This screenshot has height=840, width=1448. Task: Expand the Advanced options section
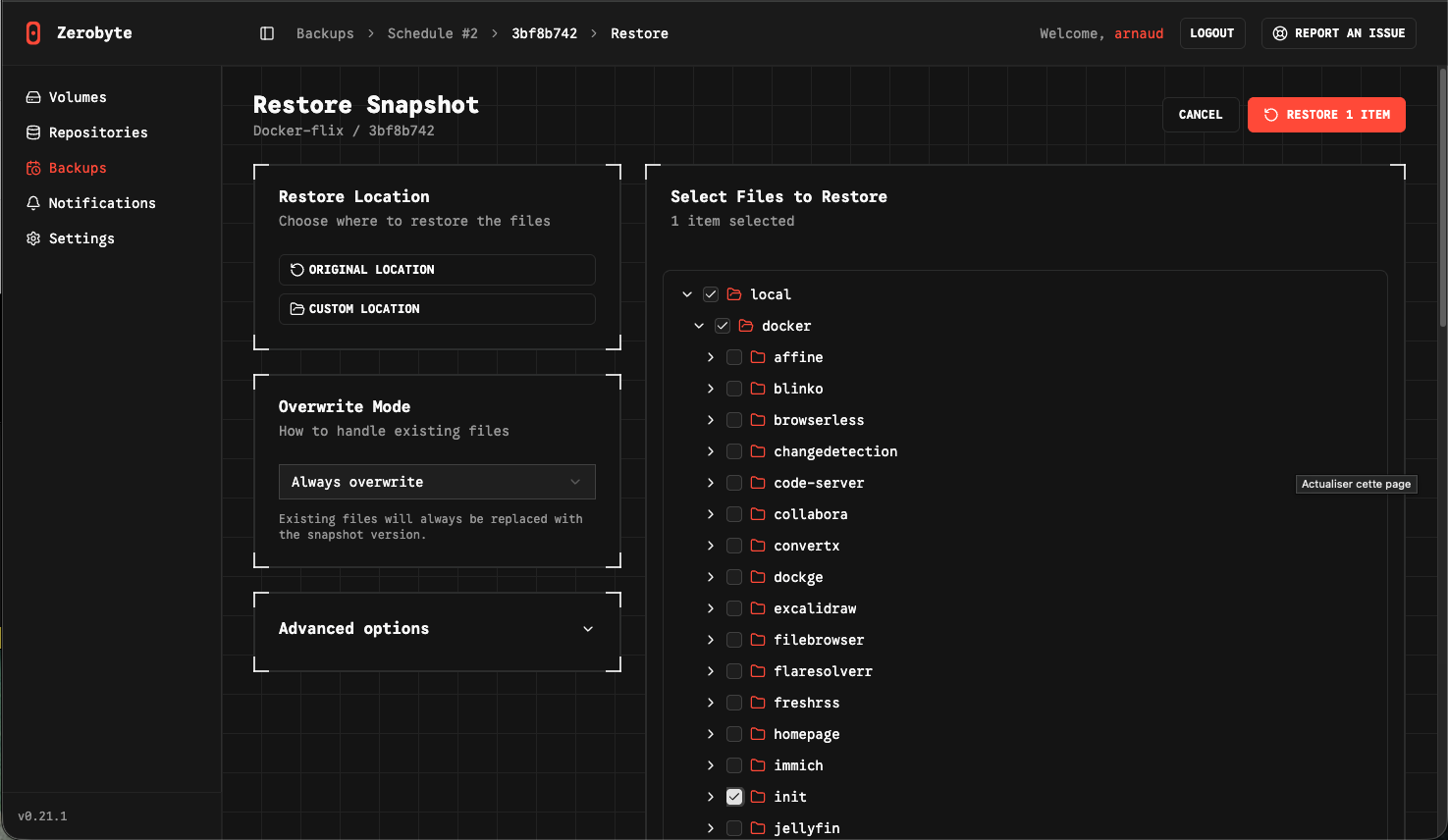pyautogui.click(x=437, y=629)
